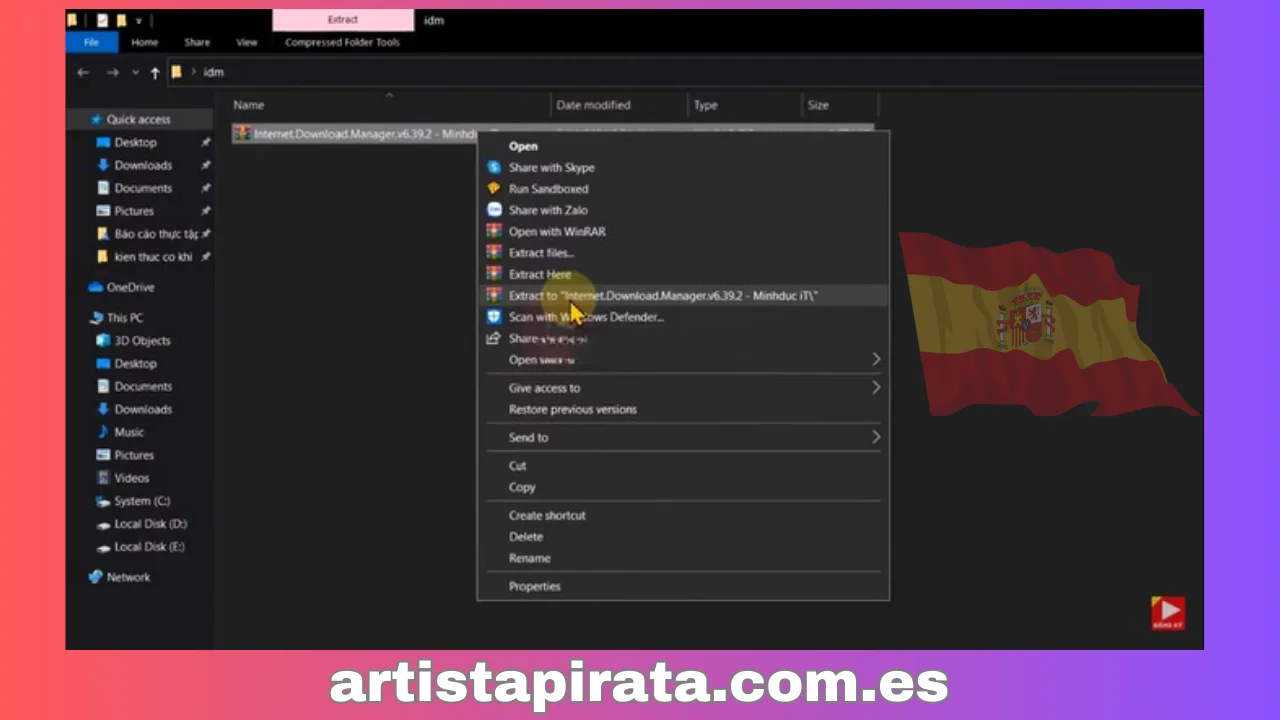Select the Internet.Download.Manager.v6.39.2 file name
Image resolution: width=1280 pixels, height=720 pixels.
point(363,133)
